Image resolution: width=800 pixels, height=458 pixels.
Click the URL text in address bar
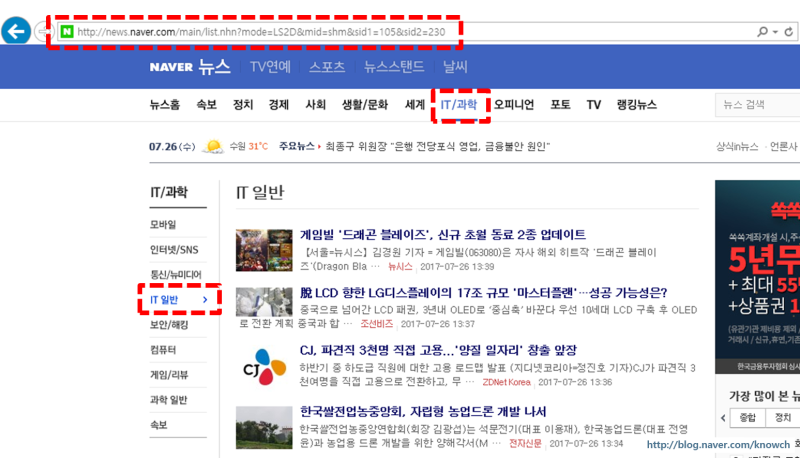(261, 32)
